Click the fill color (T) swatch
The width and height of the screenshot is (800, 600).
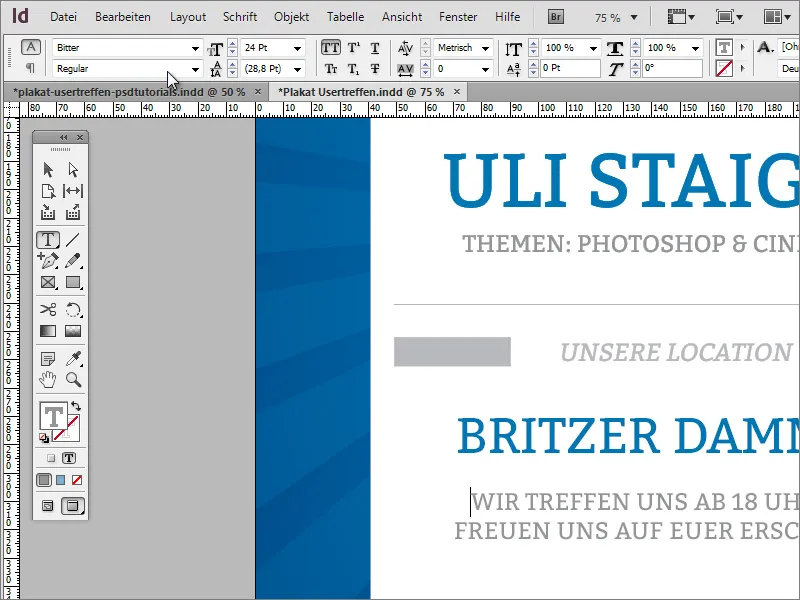pyautogui.click(x=51, y=417)
